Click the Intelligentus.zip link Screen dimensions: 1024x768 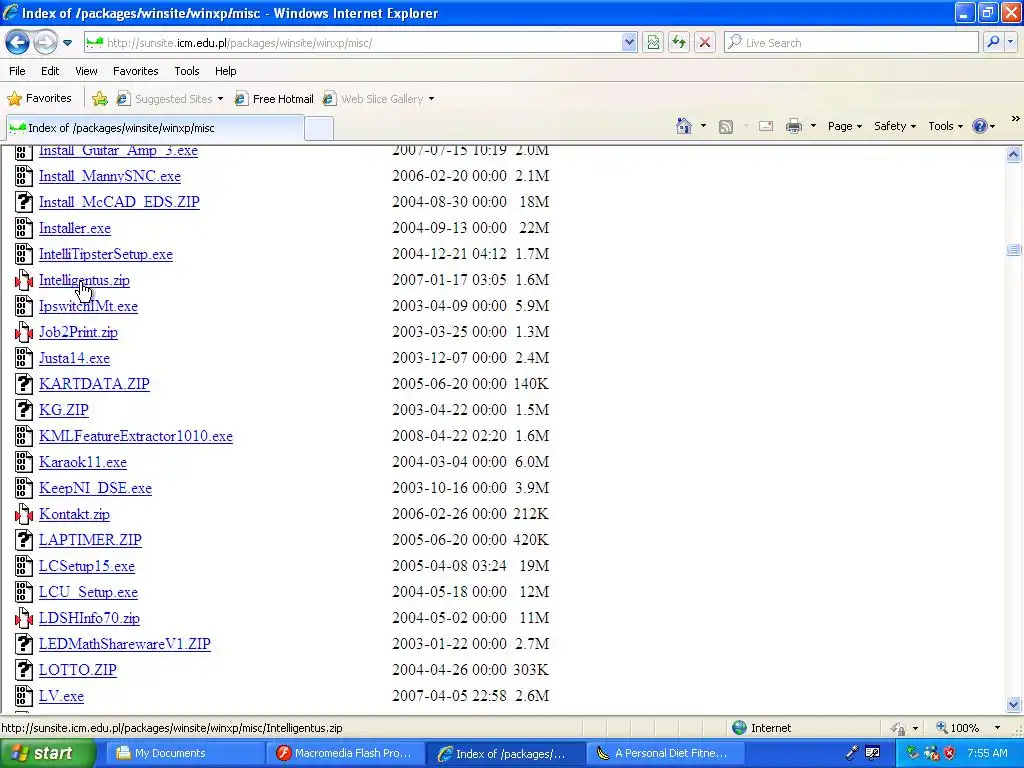coord(84,280)
